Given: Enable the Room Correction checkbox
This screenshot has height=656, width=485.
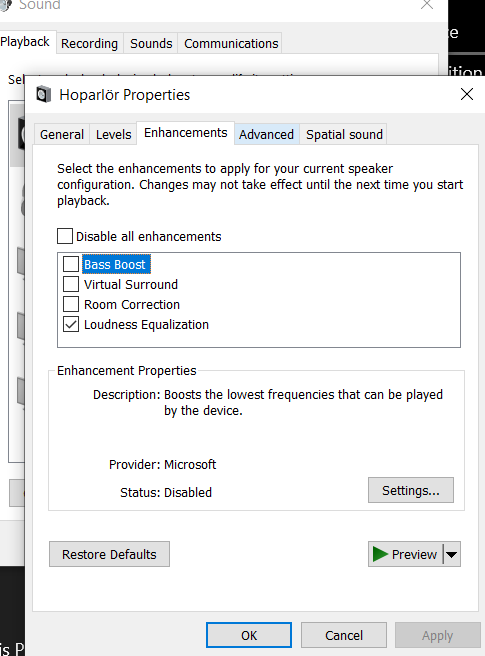Looking at the screenshot, I should [x=71, y=304].
